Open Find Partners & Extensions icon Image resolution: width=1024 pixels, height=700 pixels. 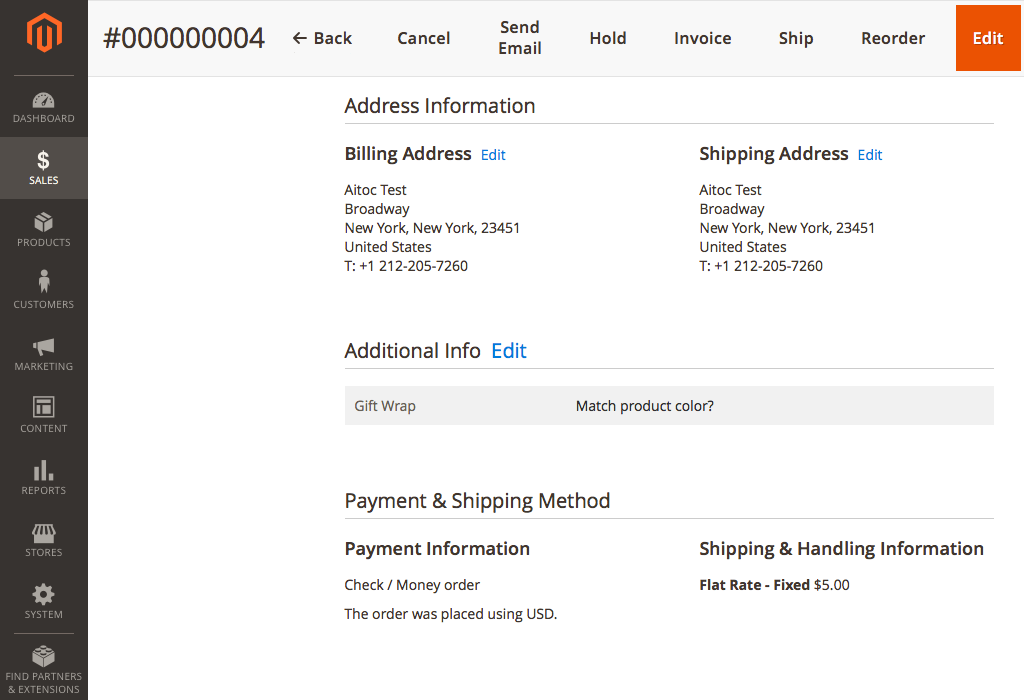[44, 656]
